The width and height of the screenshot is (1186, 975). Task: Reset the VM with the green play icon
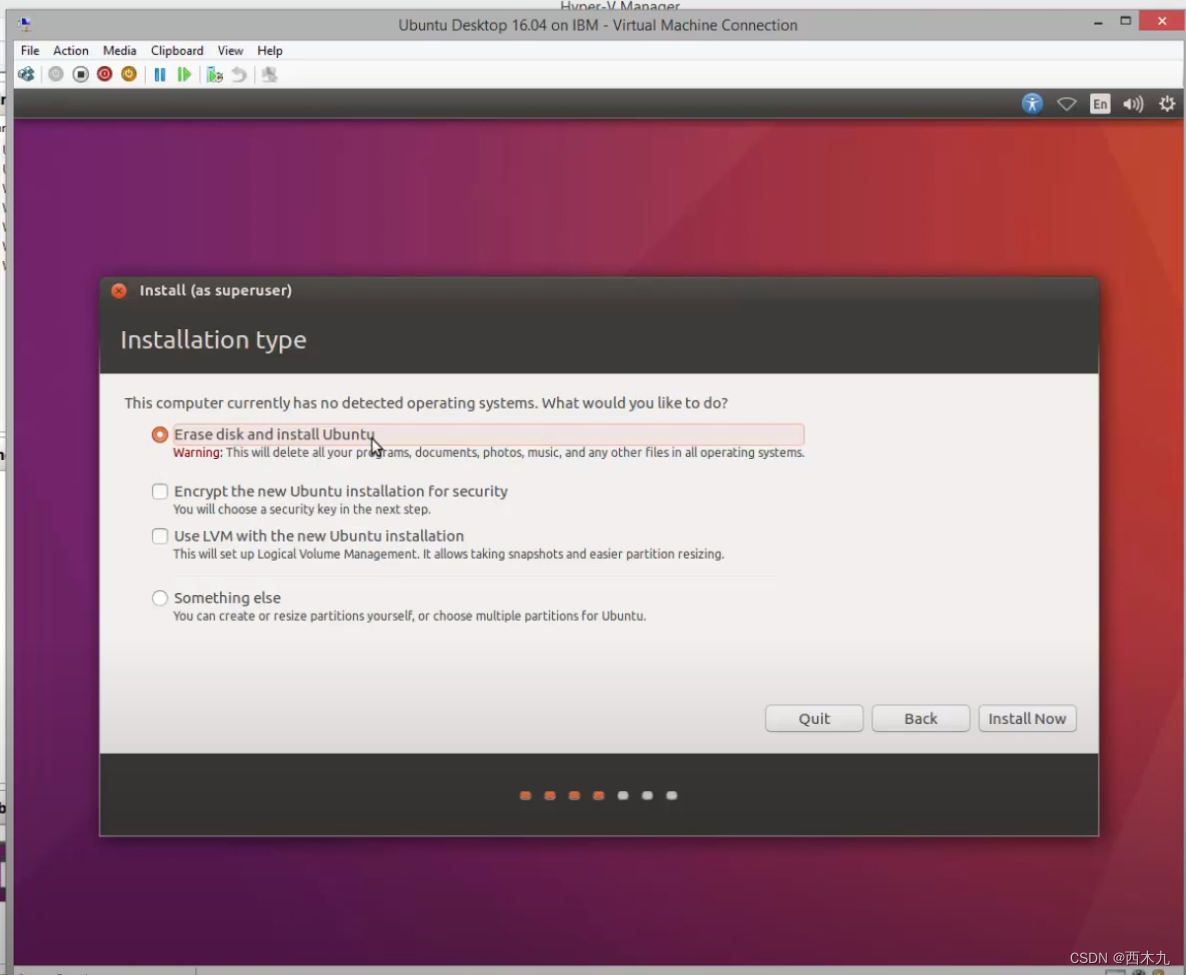pyautogui.click(x=184, y=74)
